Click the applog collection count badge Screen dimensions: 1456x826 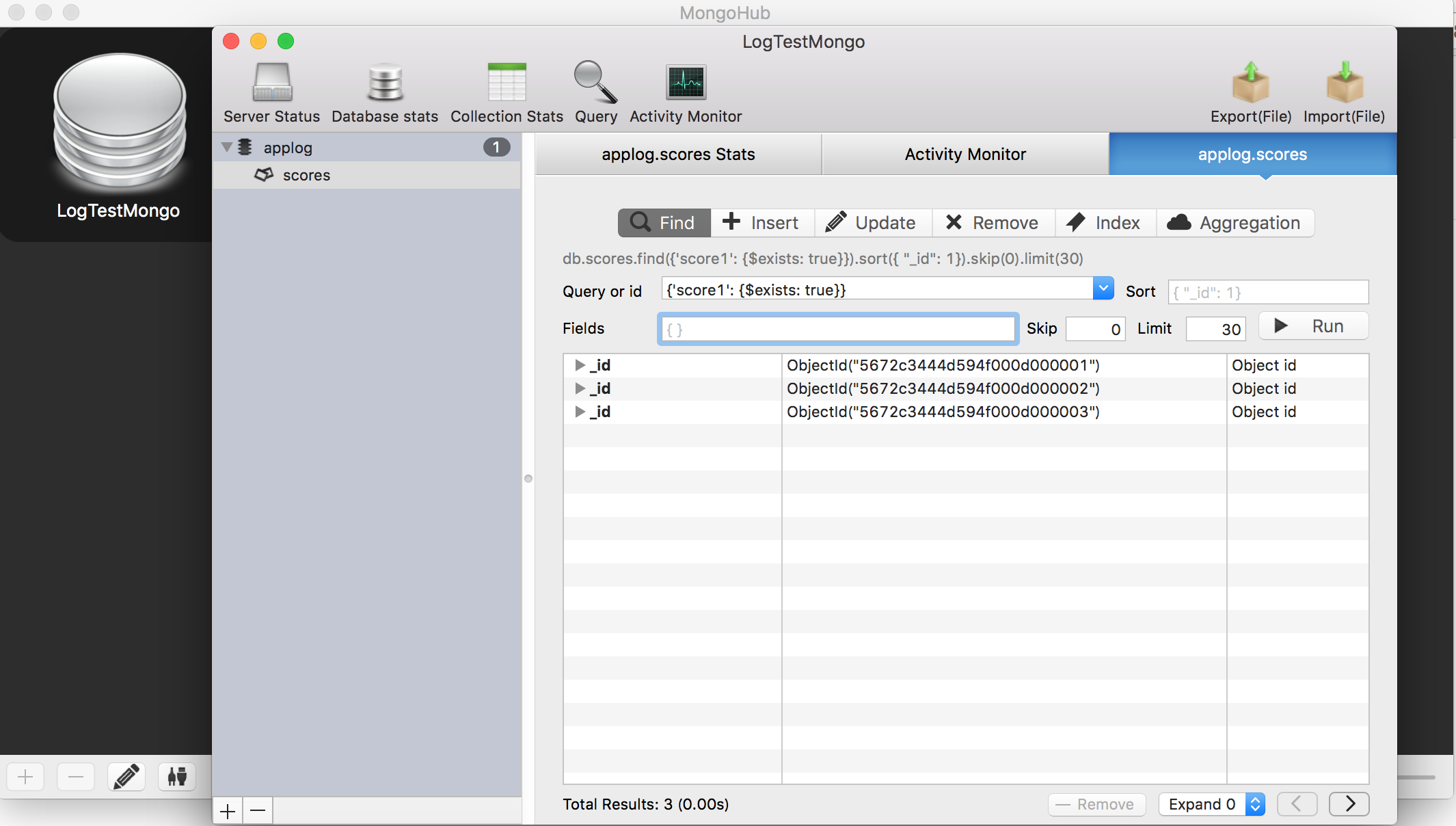496,147
